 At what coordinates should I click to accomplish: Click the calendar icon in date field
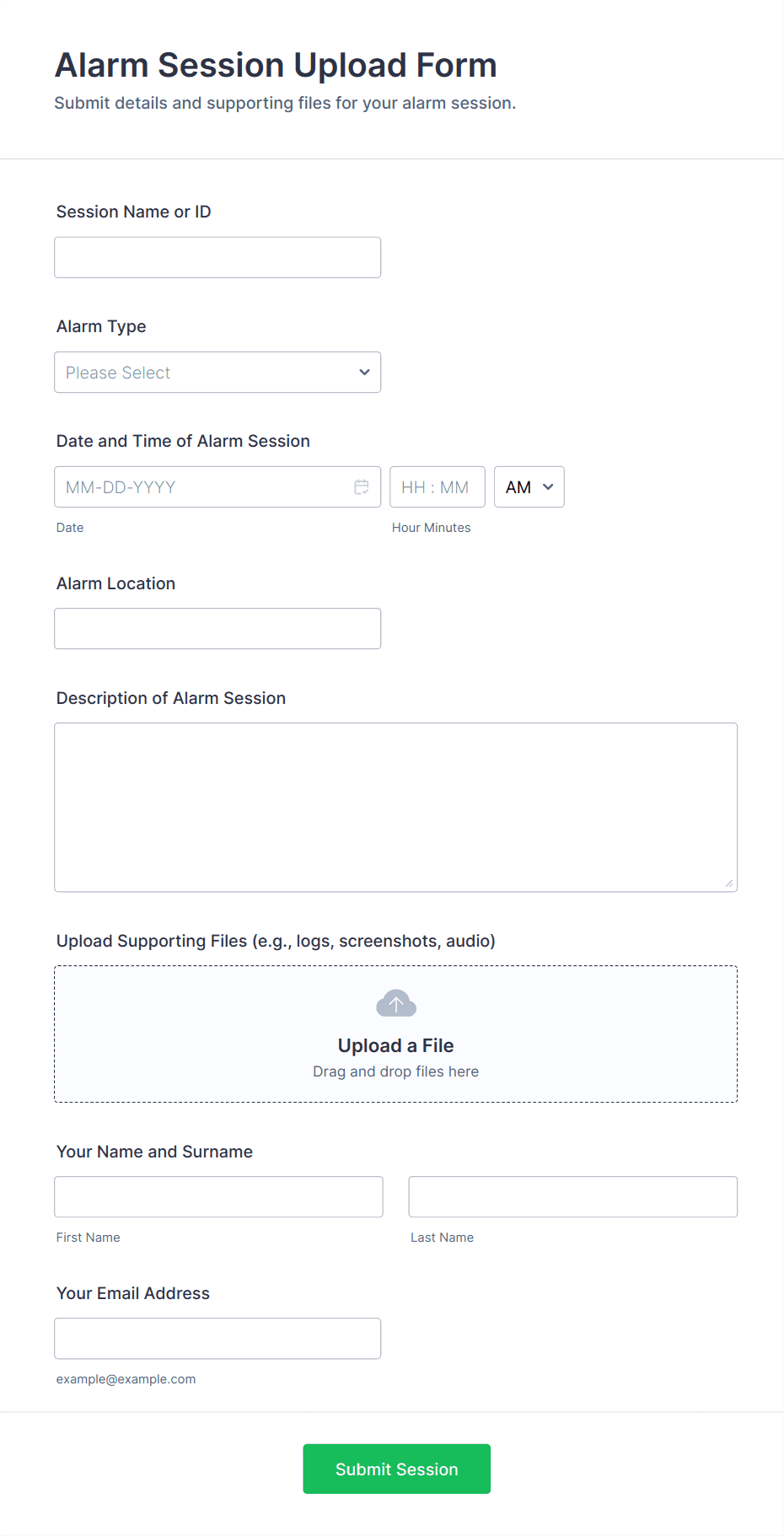362,487
